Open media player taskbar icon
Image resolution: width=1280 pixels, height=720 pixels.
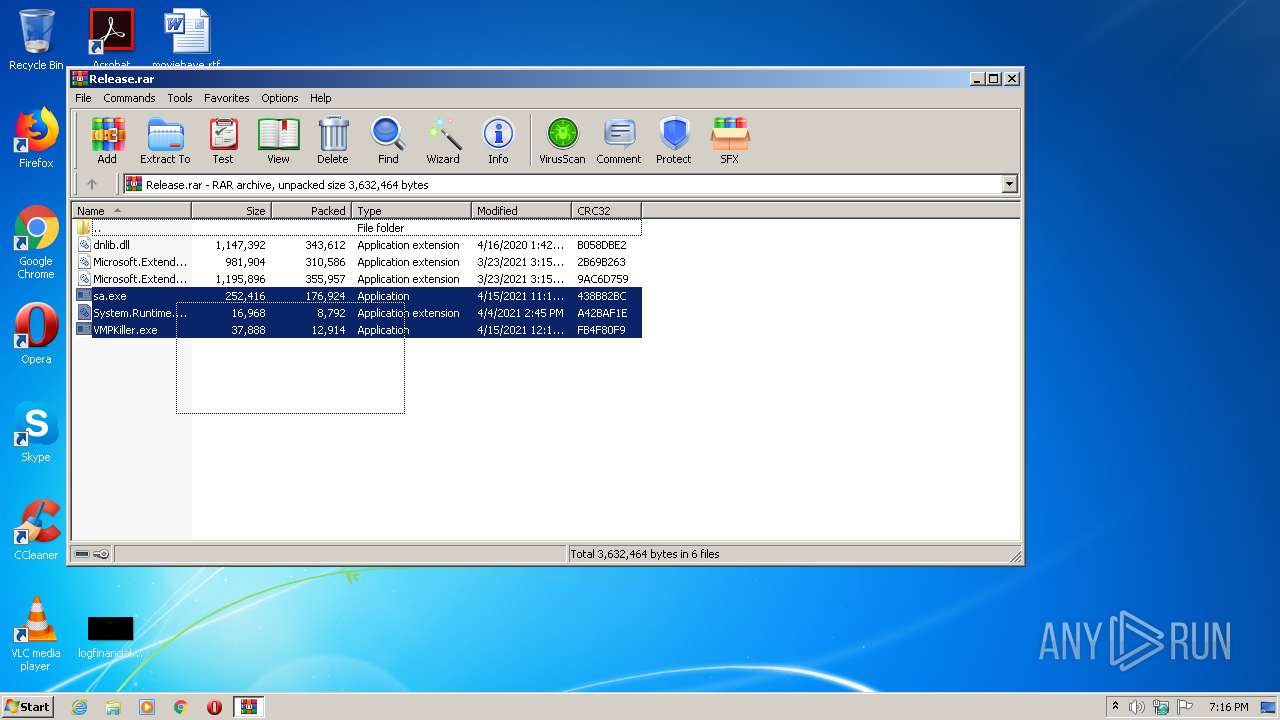pyautogui.click(x=147, y=707)
